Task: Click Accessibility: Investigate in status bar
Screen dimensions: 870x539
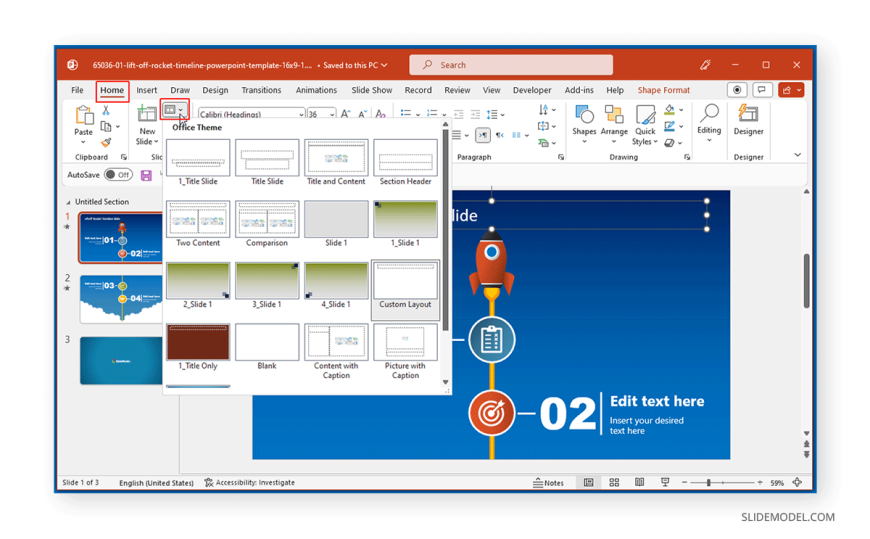Action: tap(249, 483)
